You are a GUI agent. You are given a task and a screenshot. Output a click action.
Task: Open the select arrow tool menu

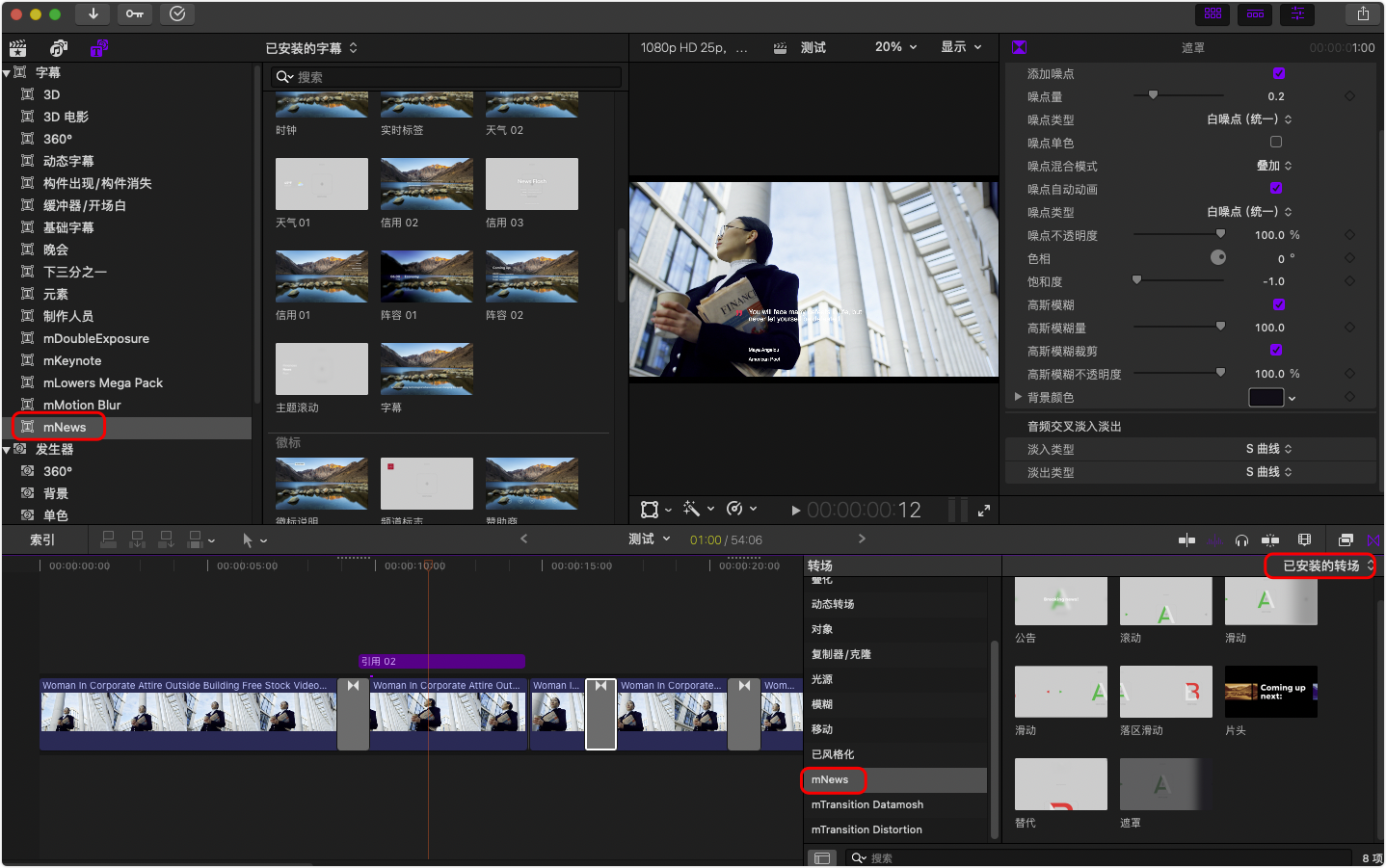click(253, 540)
